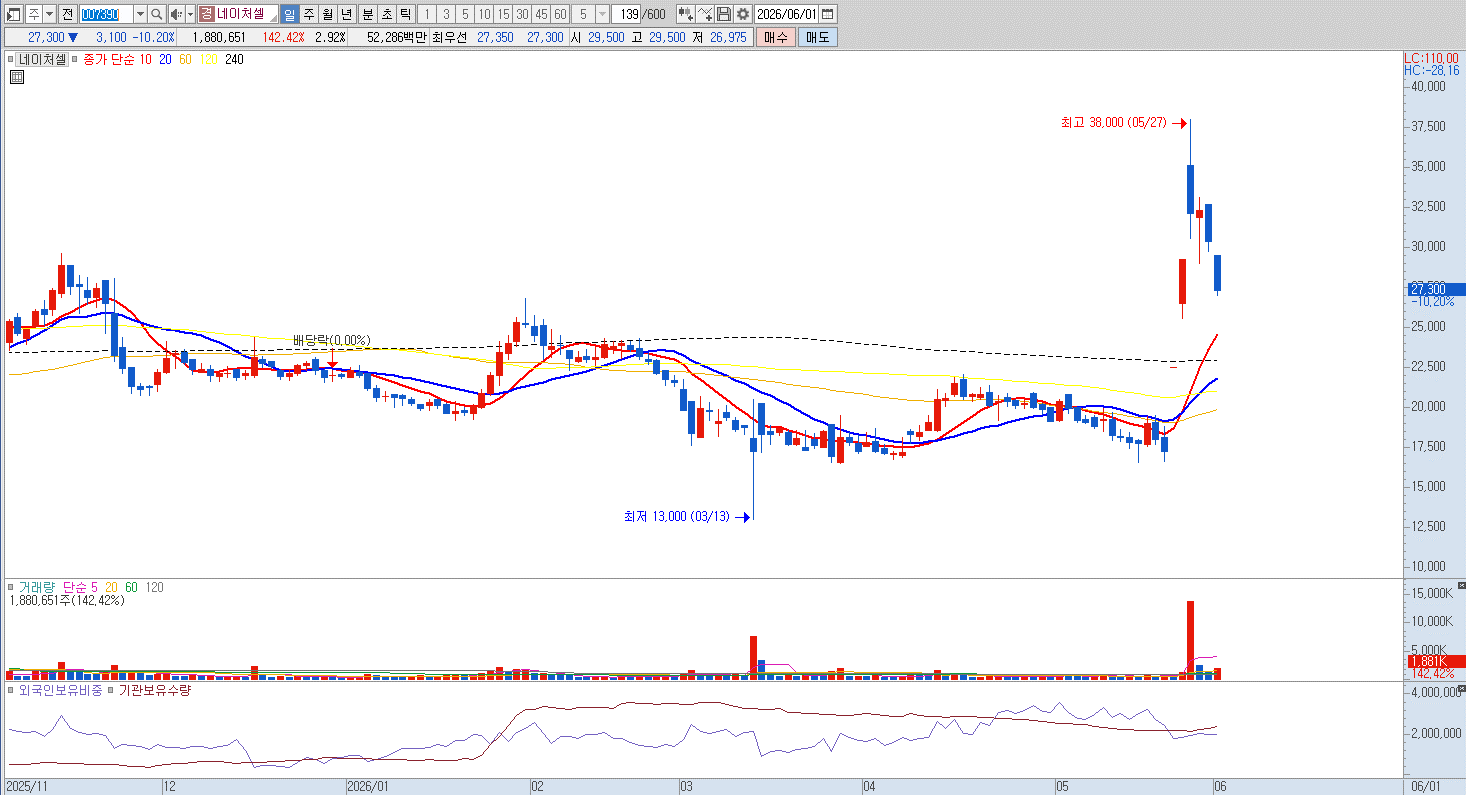Select the 10 interval button
Image resolution: width=1466 pixels, height=795 pixels.
click(x=484, y=14)
